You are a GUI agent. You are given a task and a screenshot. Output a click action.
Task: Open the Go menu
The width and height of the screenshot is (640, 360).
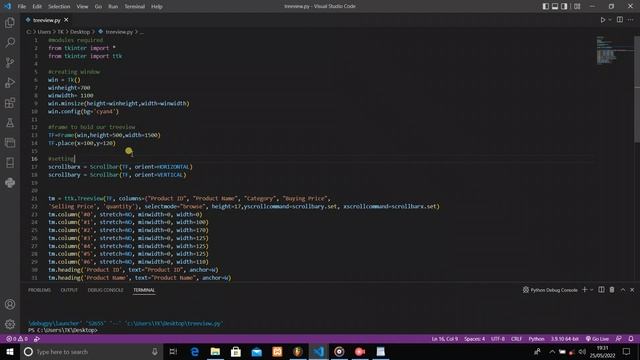pos(98,6)
